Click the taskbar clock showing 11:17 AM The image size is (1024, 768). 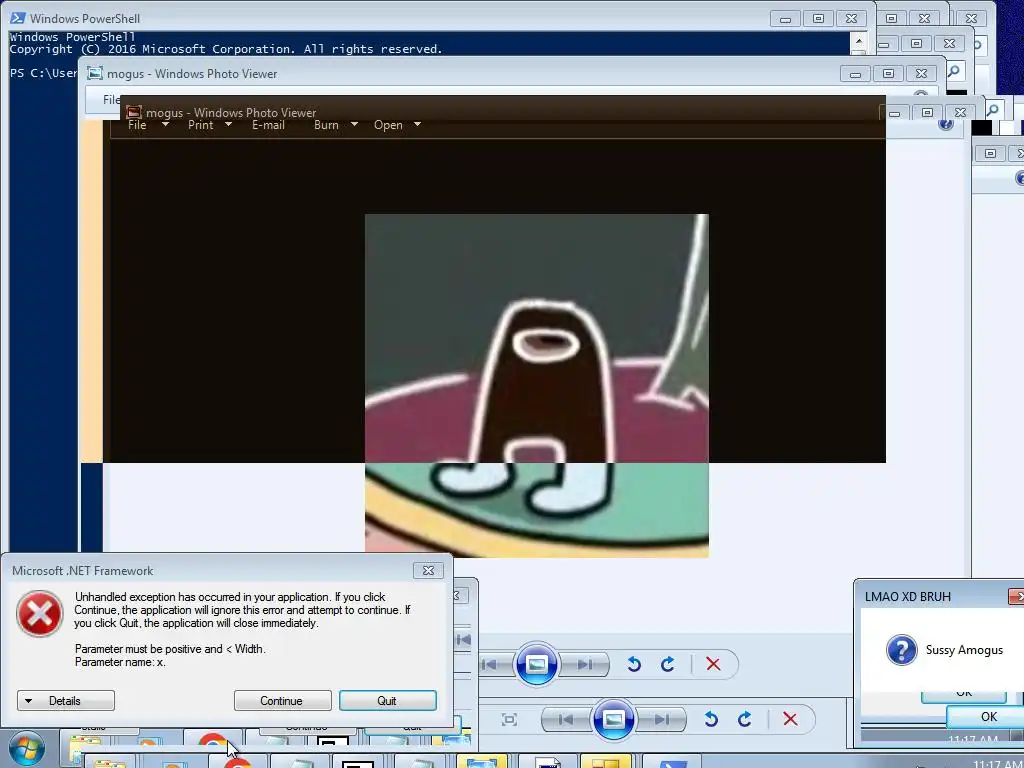pos(997,763)
